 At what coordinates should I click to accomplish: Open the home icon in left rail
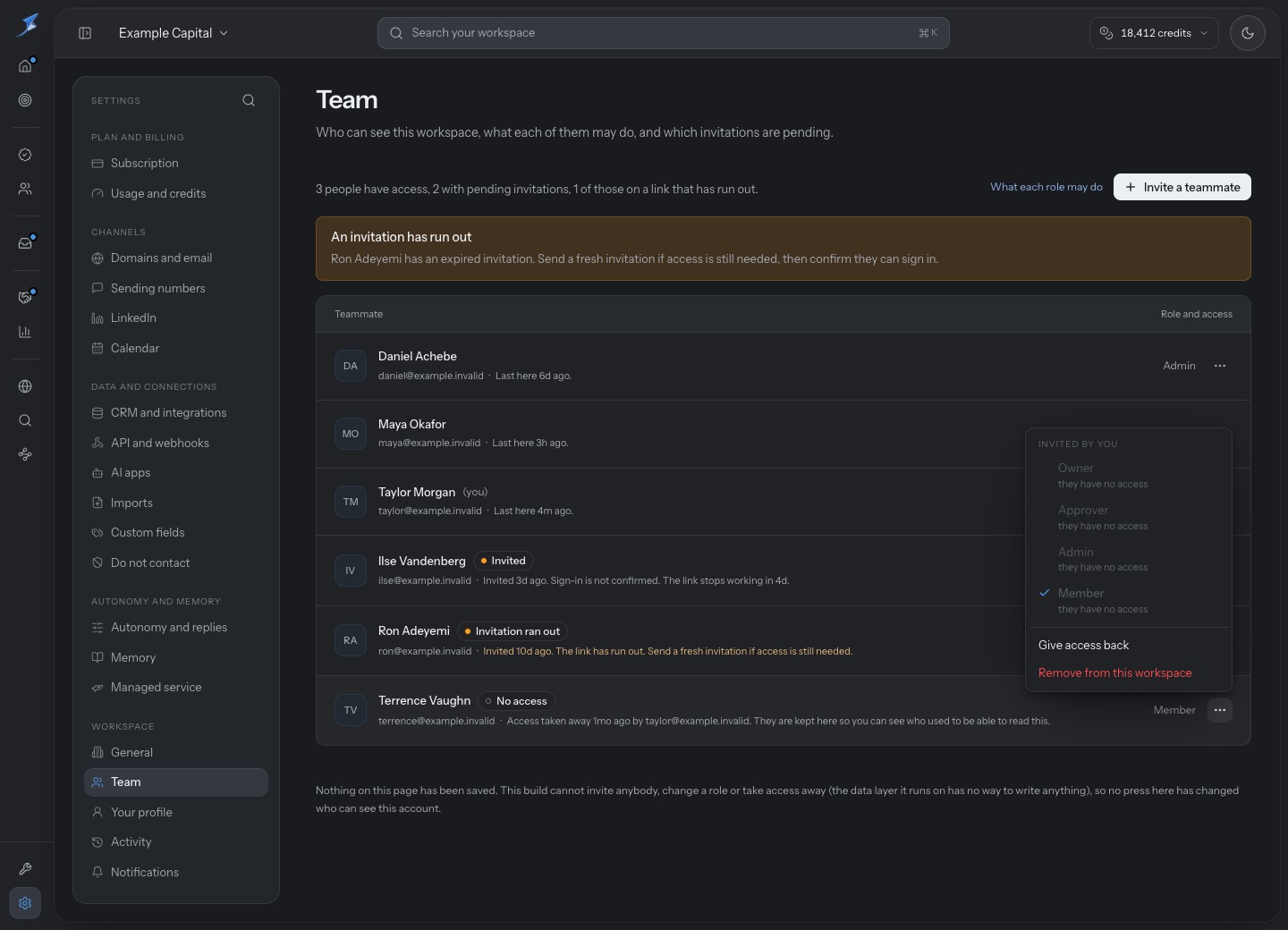coord(25,66)
